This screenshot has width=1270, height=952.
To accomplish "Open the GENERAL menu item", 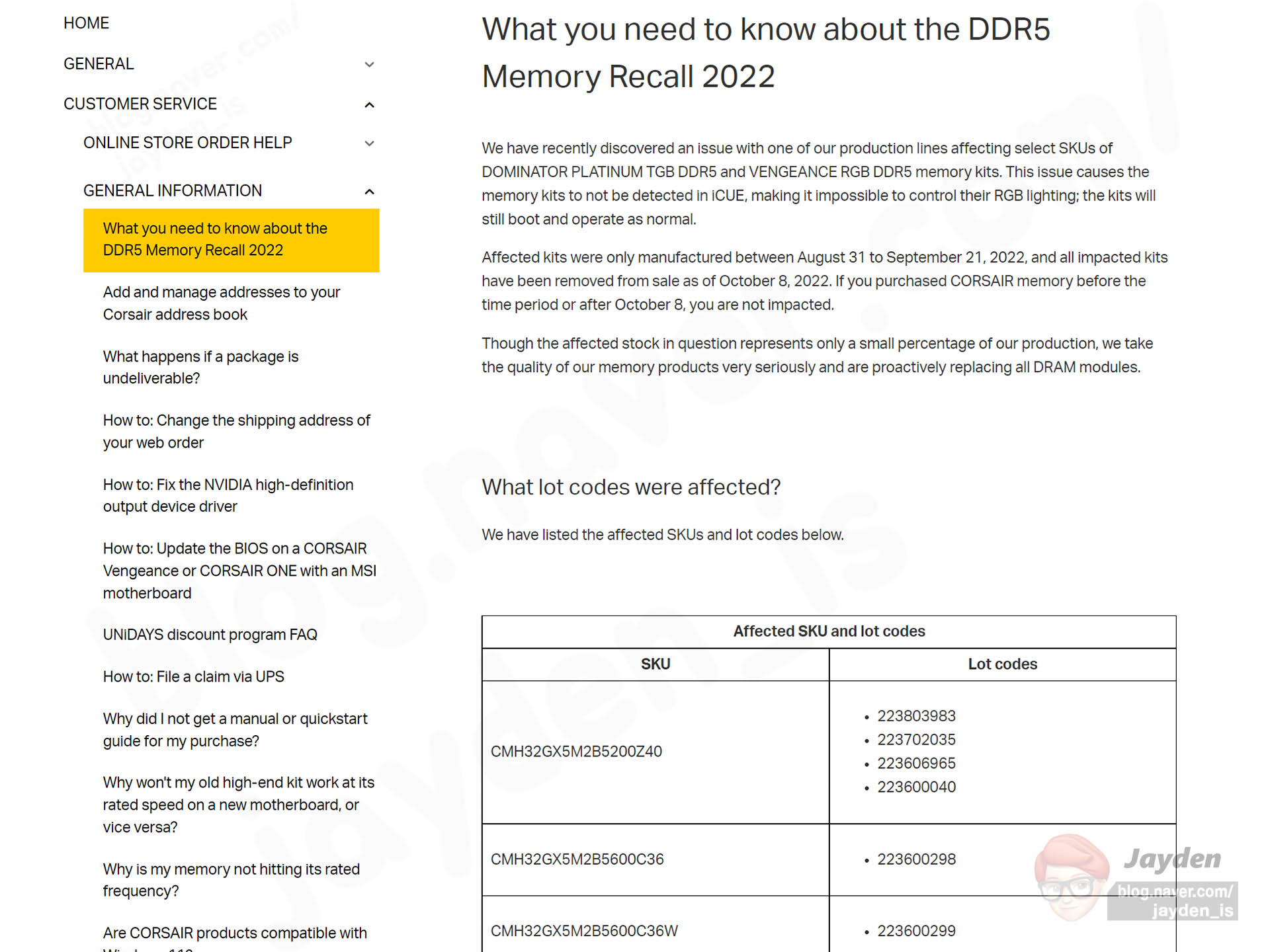I will [x=99, y=64].
